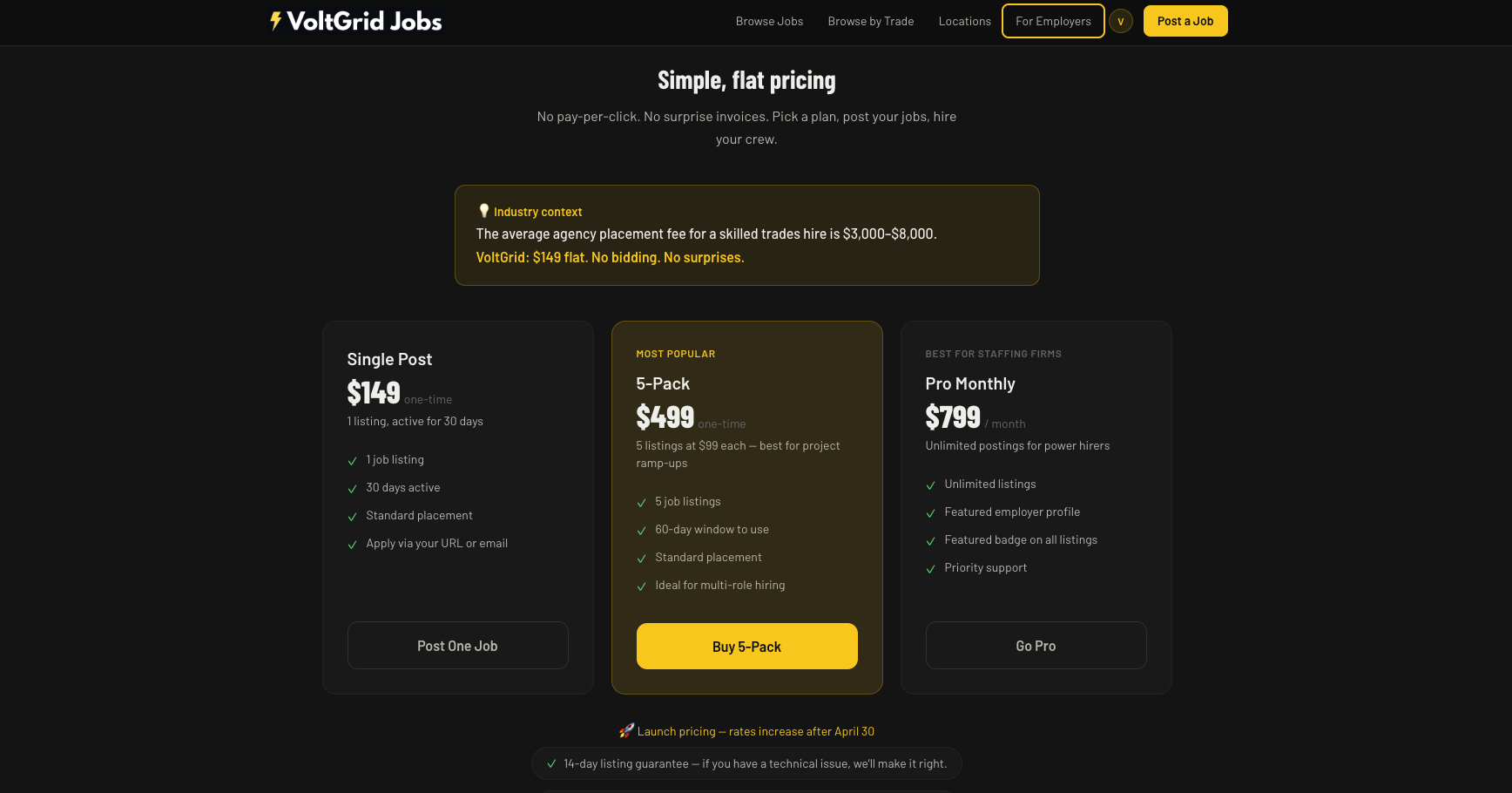Click the checkmark beside "Priority support"
Screen dimensions: 1512x793
pyautogui.click(x=930, y=569)
